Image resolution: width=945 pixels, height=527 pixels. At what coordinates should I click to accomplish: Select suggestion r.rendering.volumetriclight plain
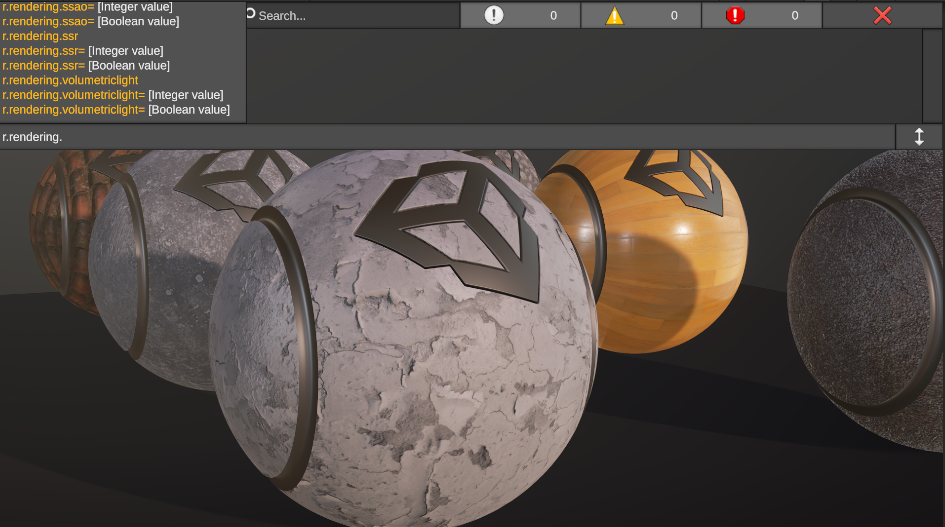tap(71, 80)
